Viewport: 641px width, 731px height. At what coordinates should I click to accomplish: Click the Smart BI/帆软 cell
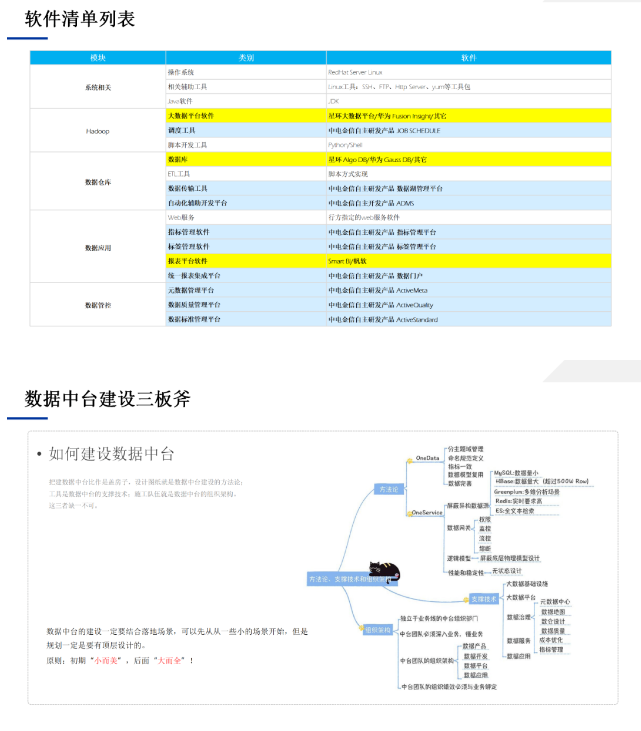(469, 261)
